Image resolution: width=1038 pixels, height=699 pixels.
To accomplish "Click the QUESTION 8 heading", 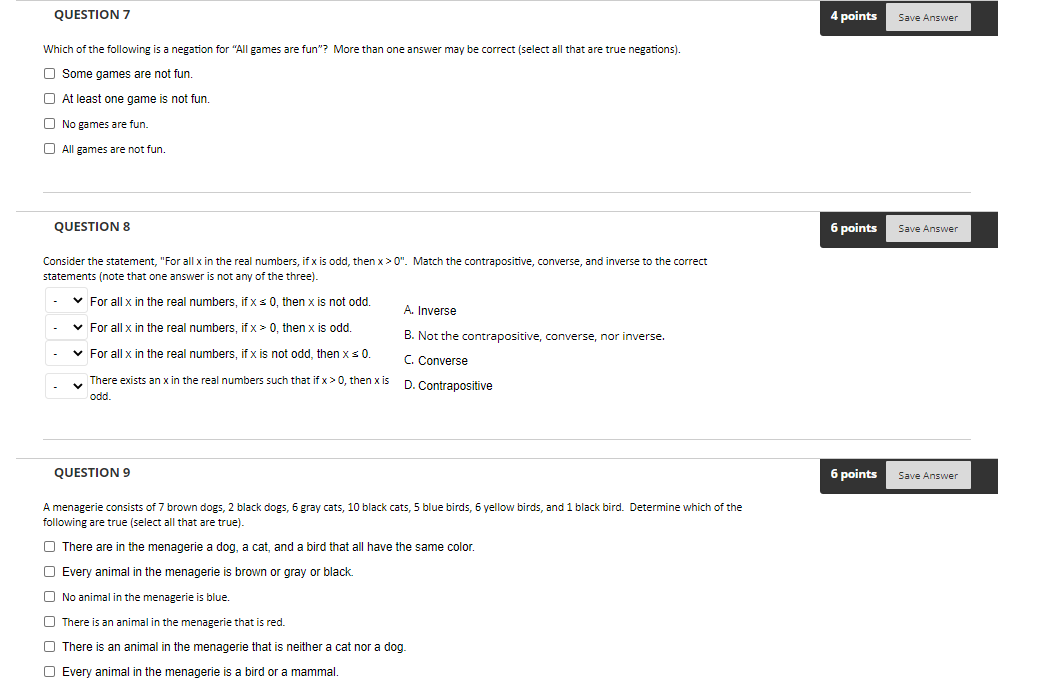I will coord(92,227).
